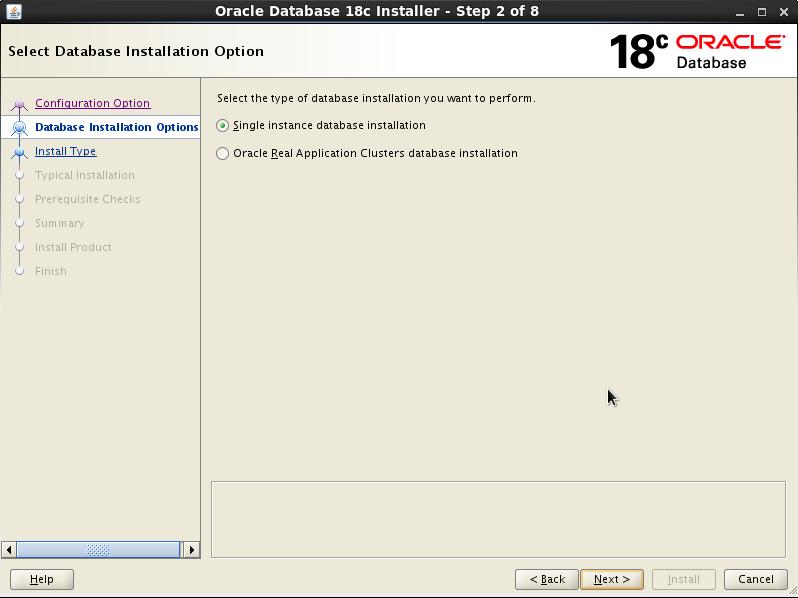Cancel the Oracle installer
Viewport: 798px width, 598px height.
point(756,579)
